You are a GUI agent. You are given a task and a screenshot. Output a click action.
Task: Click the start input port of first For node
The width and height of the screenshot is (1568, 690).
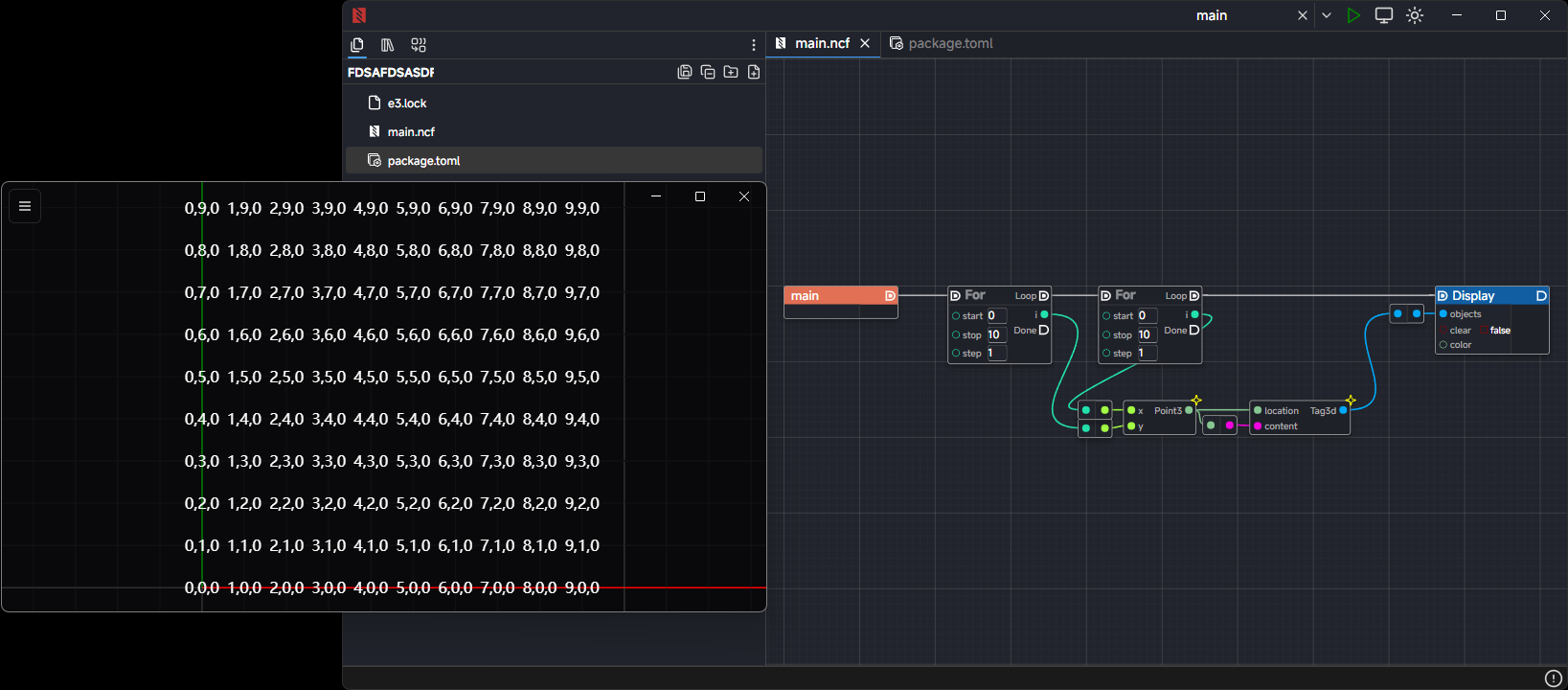point(956,316)
